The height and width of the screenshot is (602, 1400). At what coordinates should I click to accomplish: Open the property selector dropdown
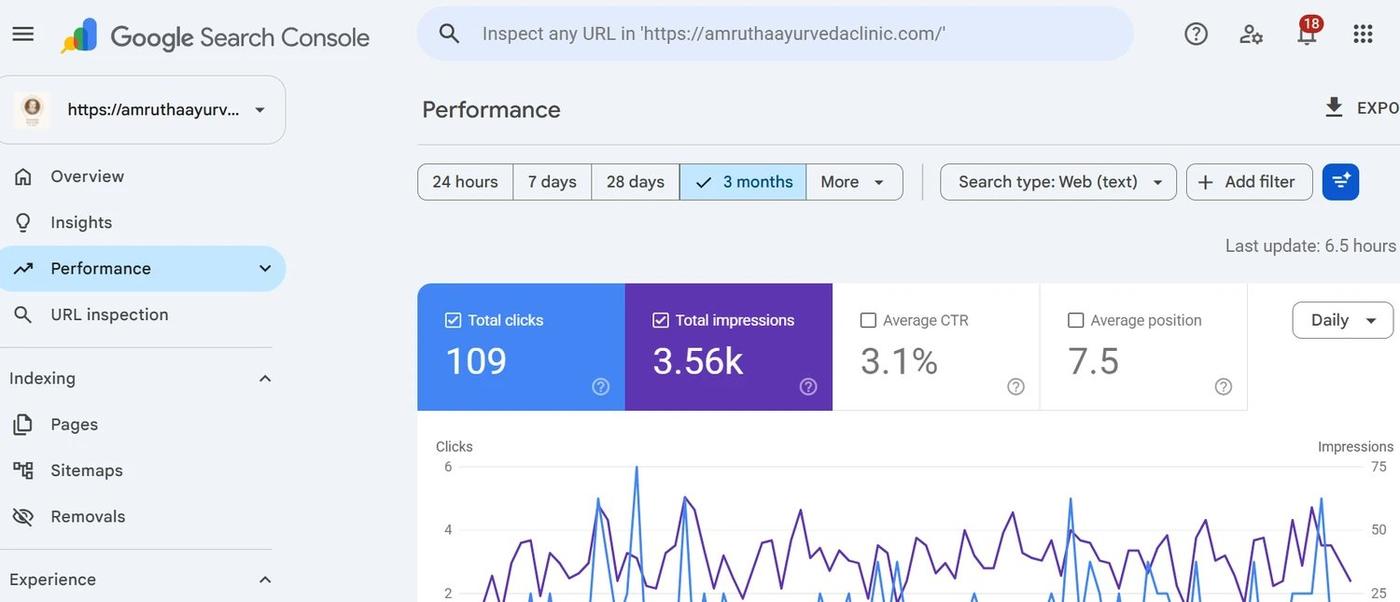coord(143,110)
